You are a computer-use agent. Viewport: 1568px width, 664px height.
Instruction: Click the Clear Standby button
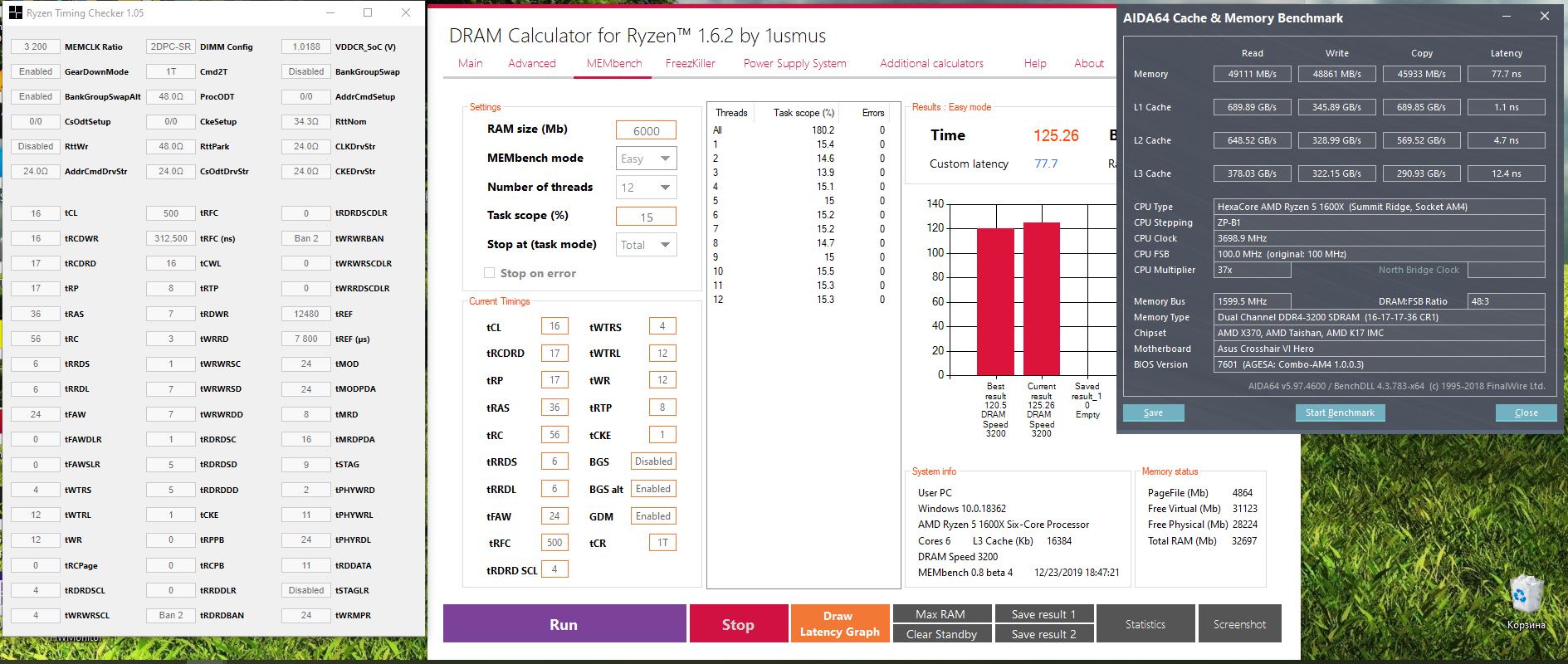[x=941, y=634]
